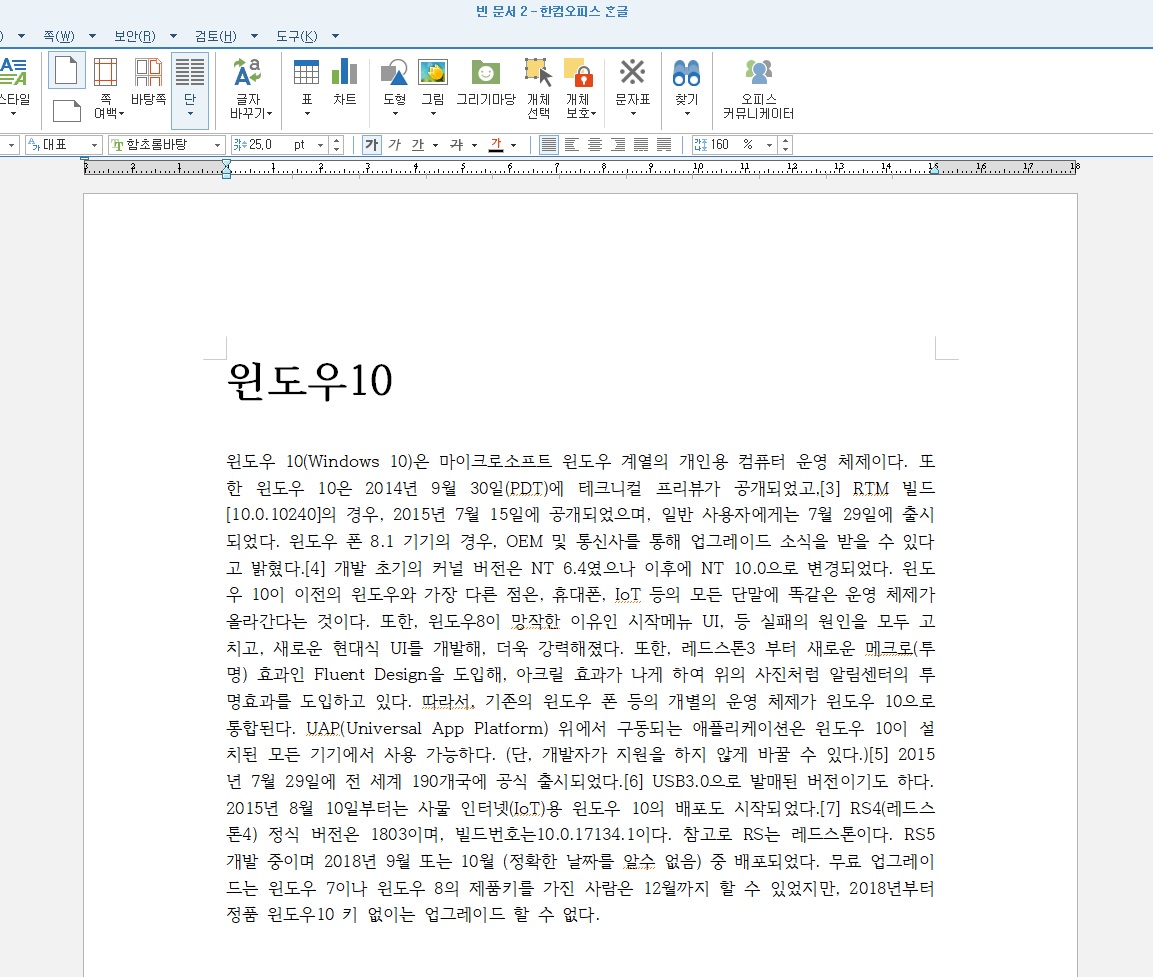Screen dimensions: 1153x977
Task: Set paragraph to left alignment
Action: pyautogui.click(x=571, y=145)
